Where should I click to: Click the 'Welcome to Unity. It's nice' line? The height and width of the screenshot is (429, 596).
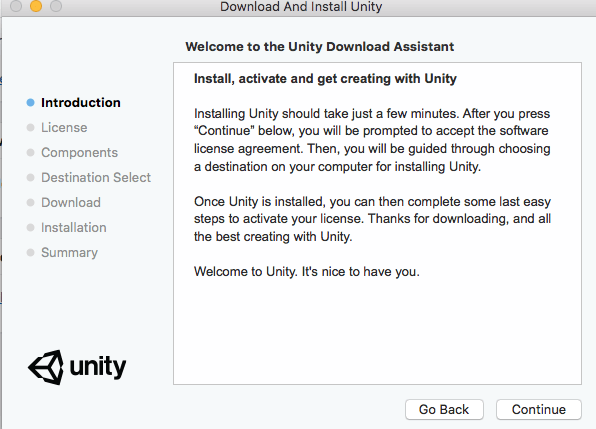[x=307, y=272]
